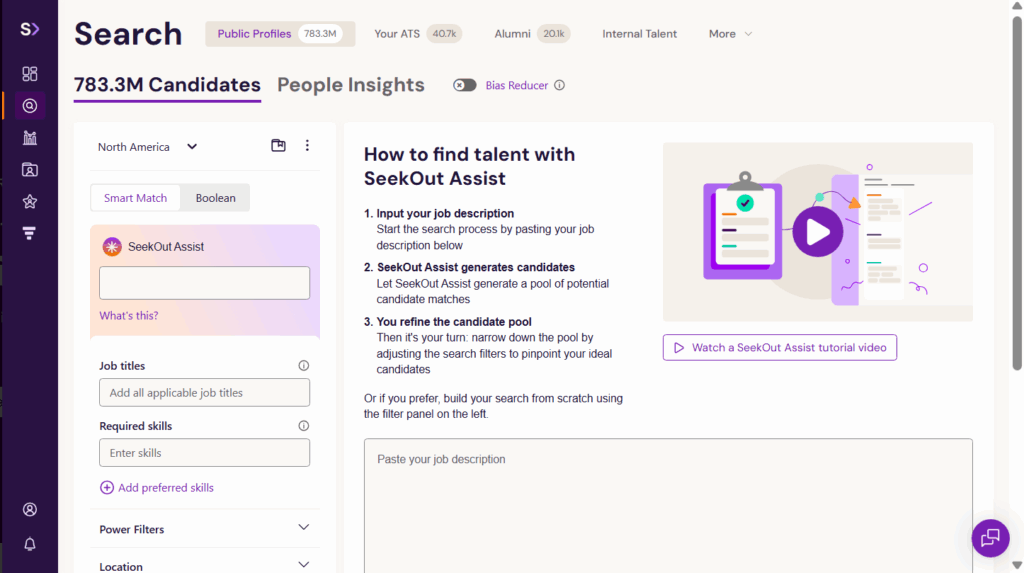This screenshot has height=573, width=1024.
Task: Switch to the People Insights tab
Action: [351, 85]
